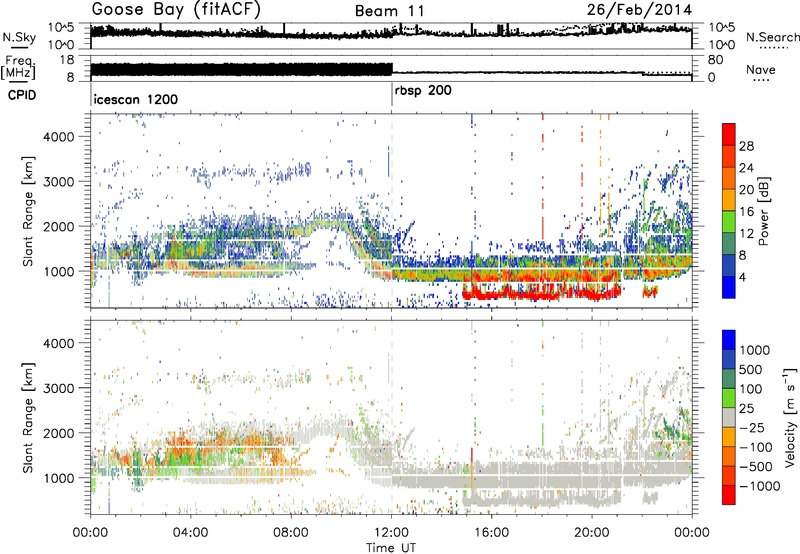This screenshot has width=800, height=554.
Task: Click the sky noise trace panel at the top
Action: pos(391,36)
